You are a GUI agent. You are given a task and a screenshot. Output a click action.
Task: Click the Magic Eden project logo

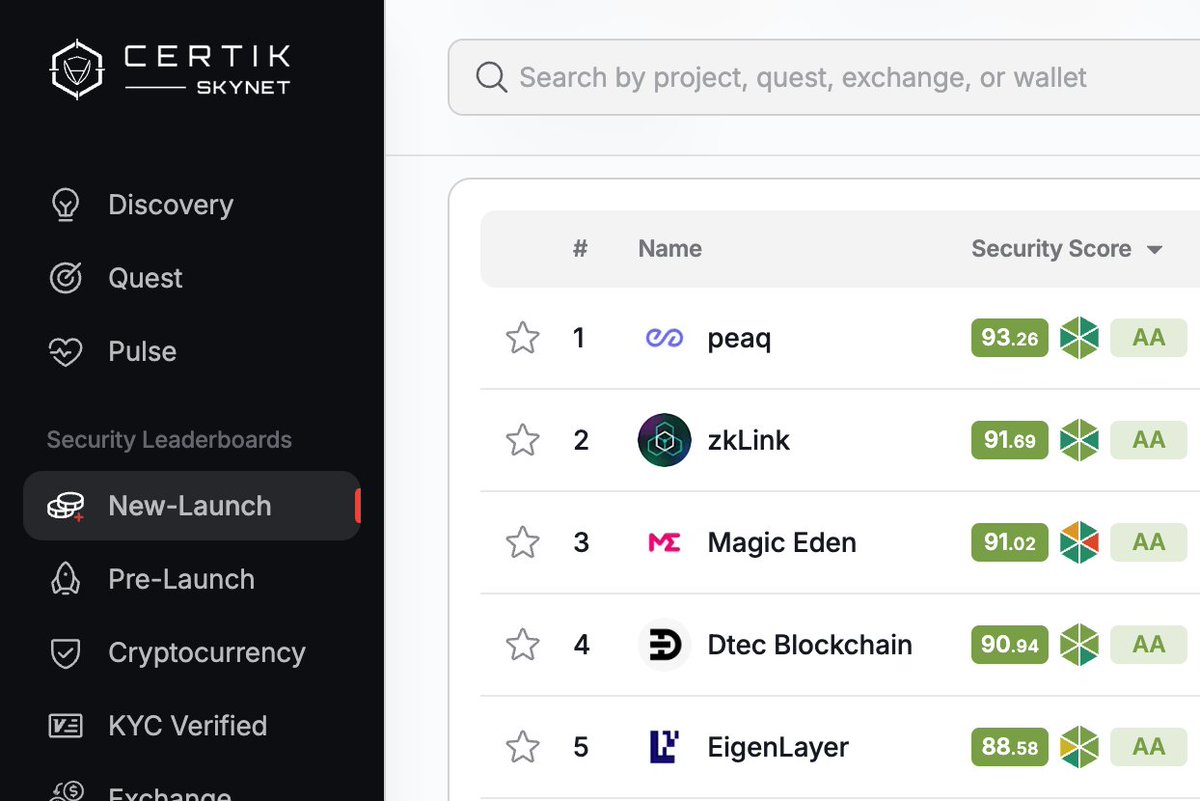664,542
